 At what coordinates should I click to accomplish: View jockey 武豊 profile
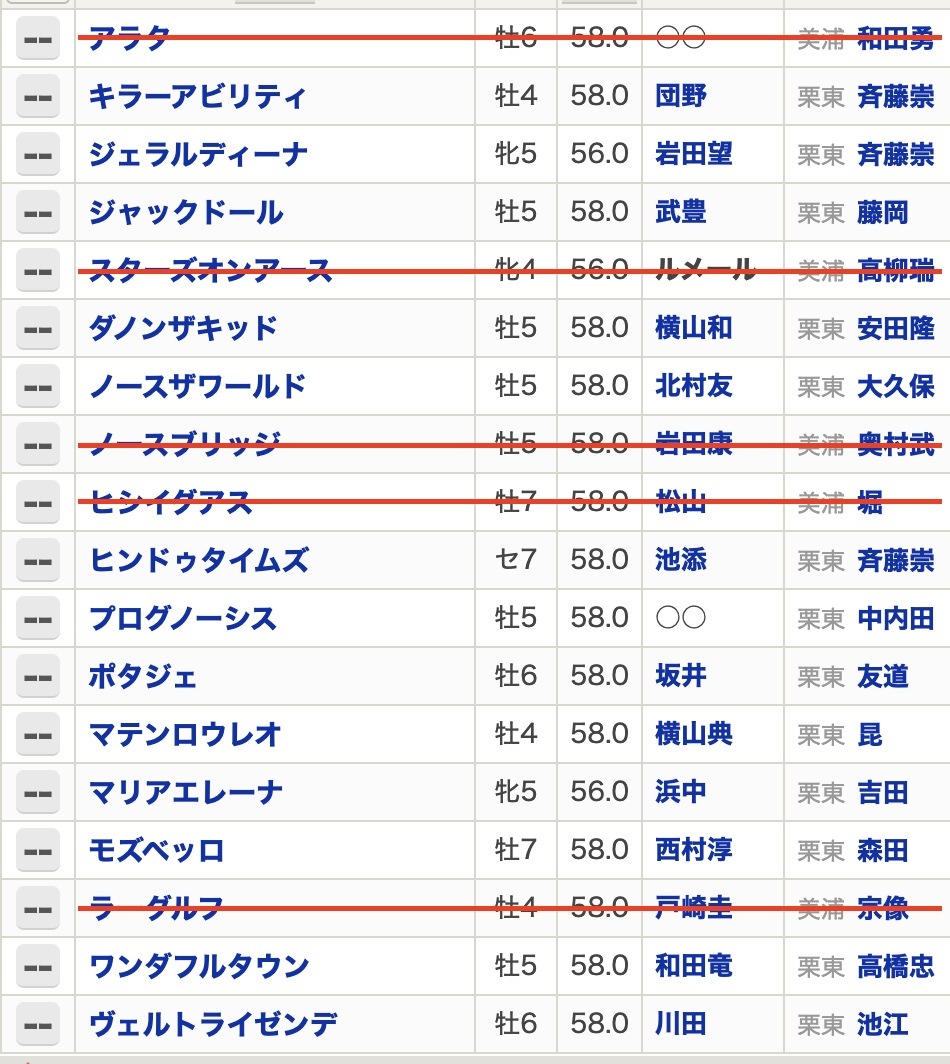(681, 212)
